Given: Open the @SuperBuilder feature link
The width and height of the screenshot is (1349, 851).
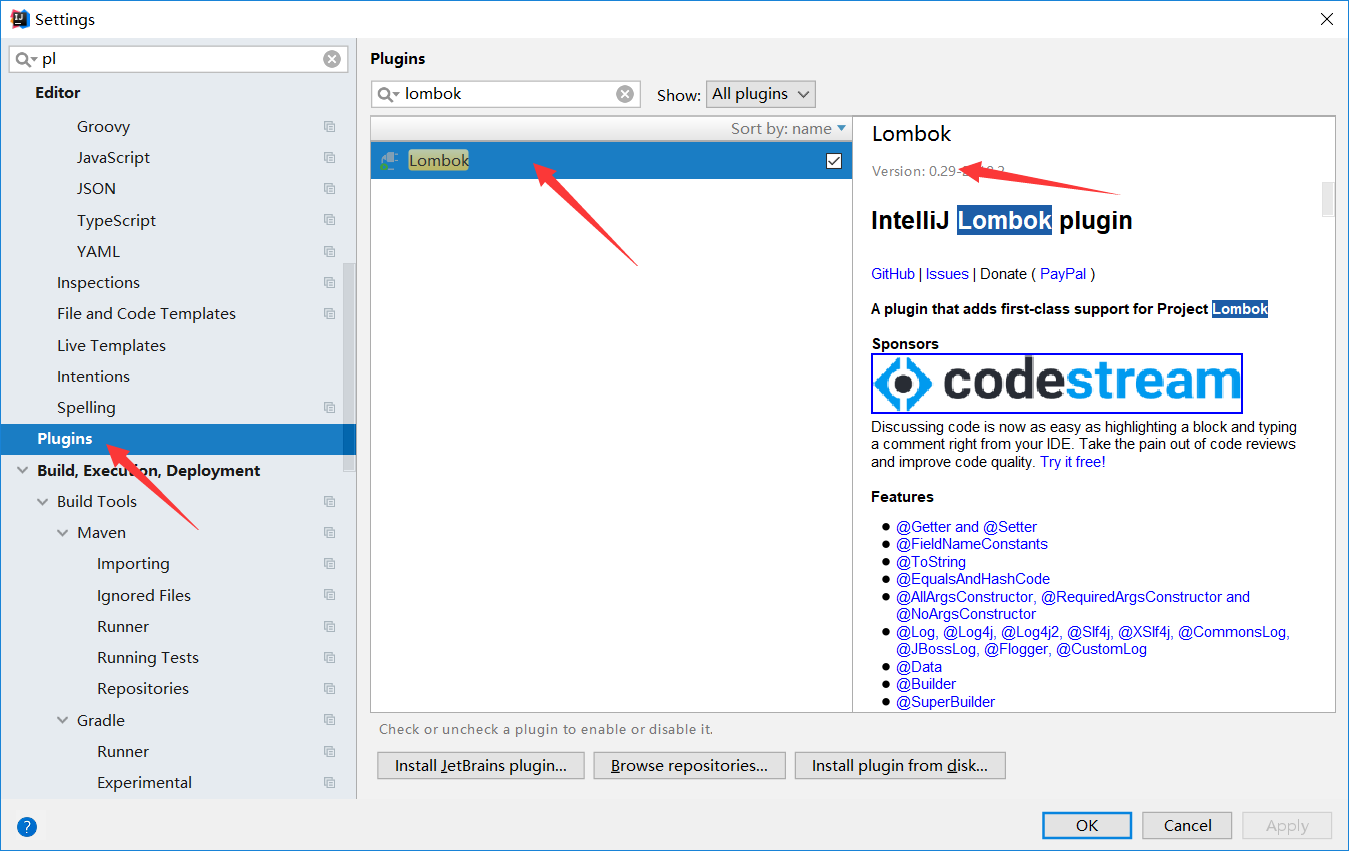Looking at the screenshot, I should 945,702.
